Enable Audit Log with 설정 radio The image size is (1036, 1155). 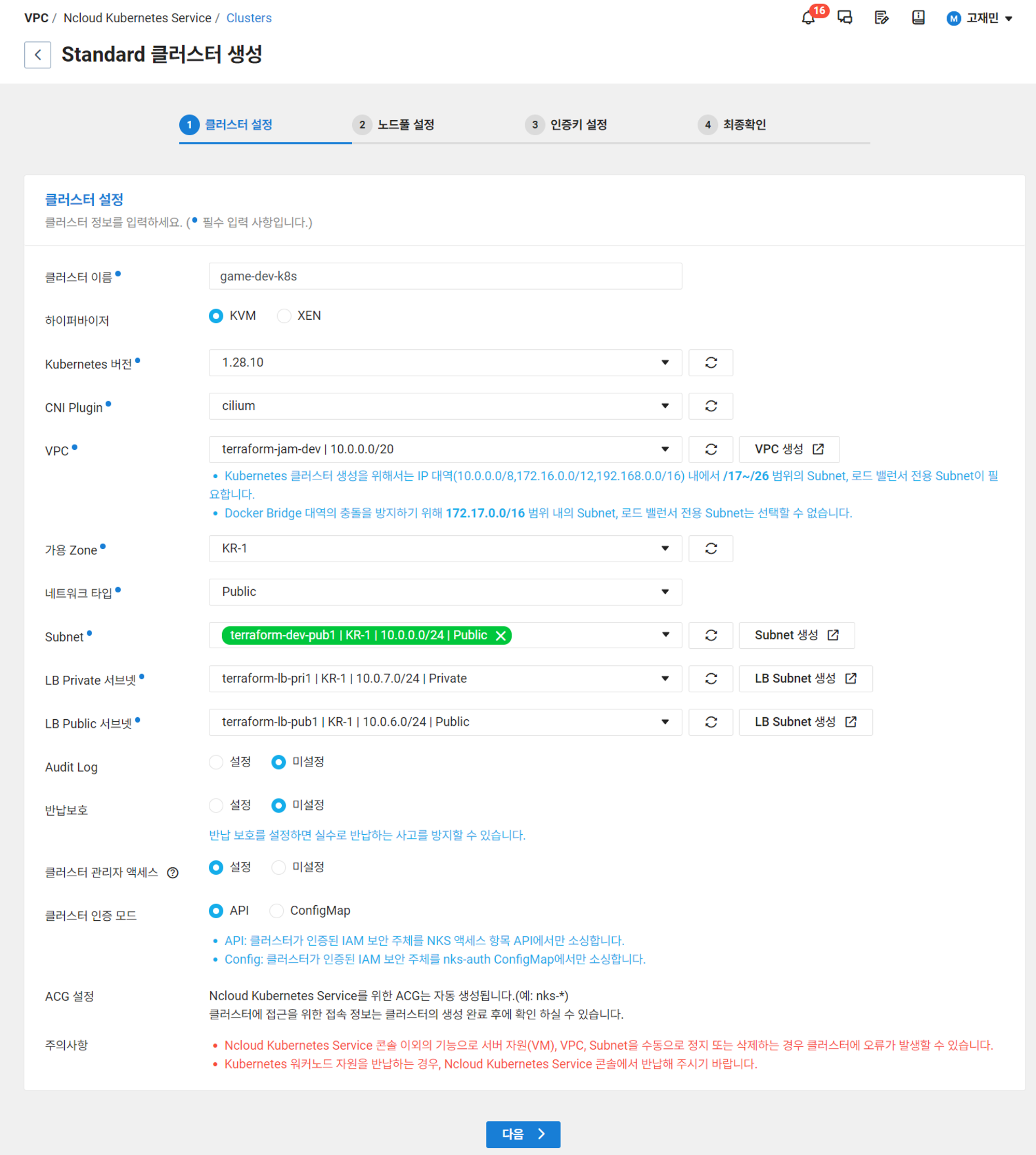click(x=217, y=762)
